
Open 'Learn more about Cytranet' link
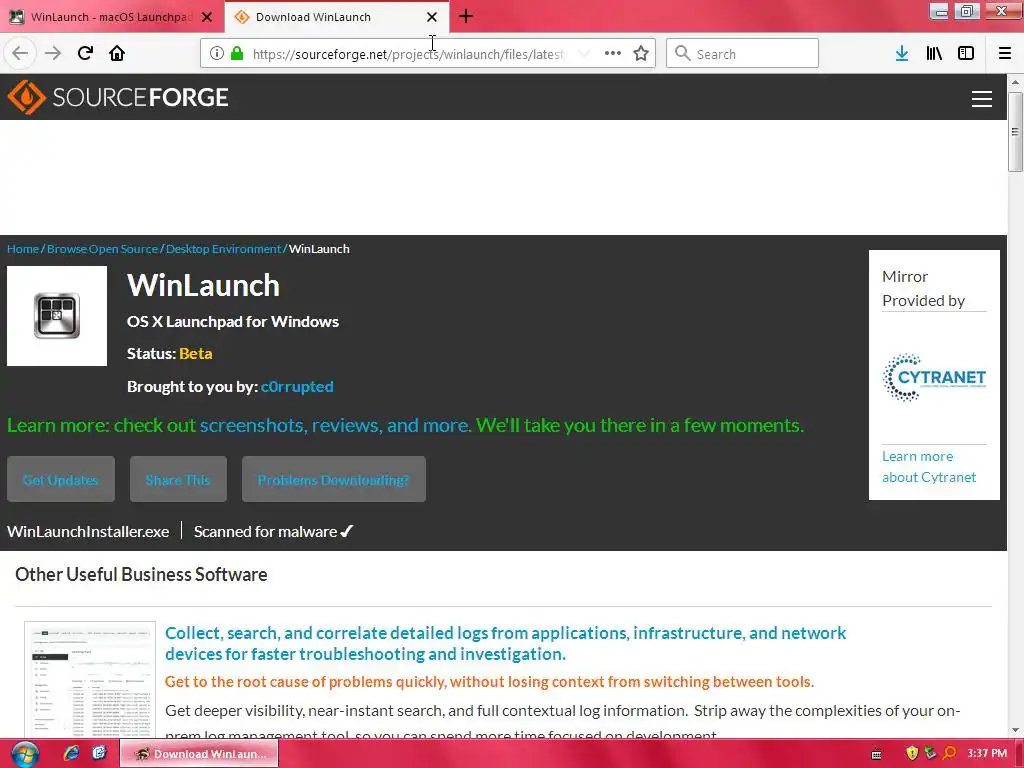pyautogui.click(x=929, y=467)
